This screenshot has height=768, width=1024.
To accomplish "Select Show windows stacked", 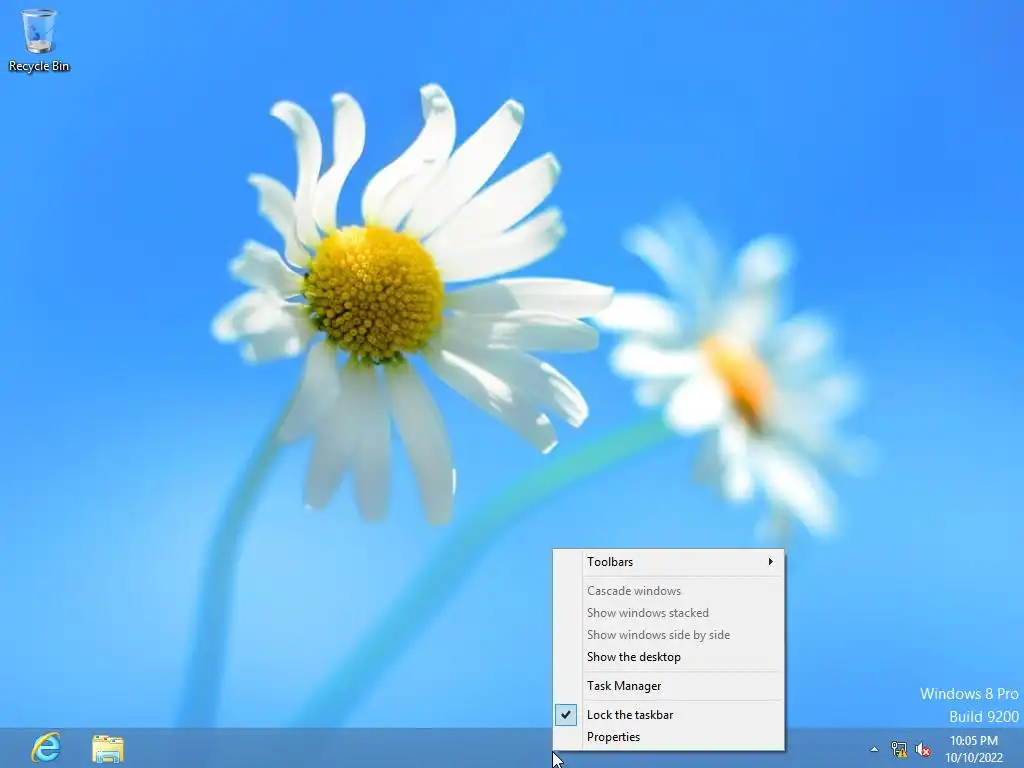I will pyautogui.click(x=669, y=613).
